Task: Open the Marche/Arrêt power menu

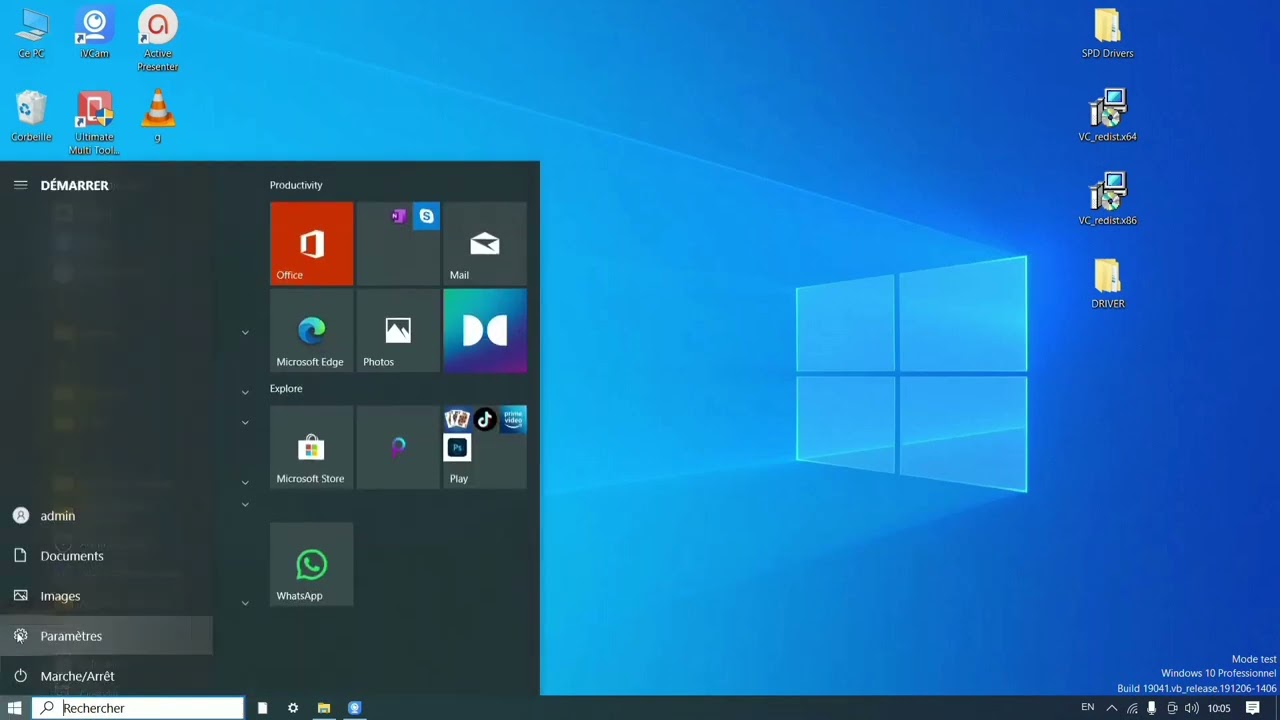Action: [x=106, y=676]
